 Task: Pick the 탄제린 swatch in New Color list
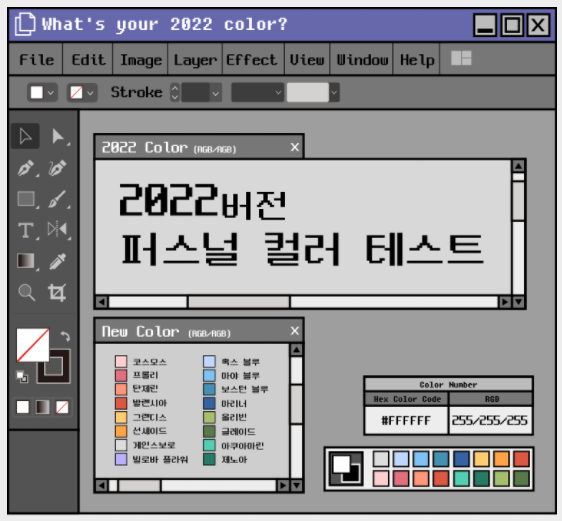tap(121, 389)
